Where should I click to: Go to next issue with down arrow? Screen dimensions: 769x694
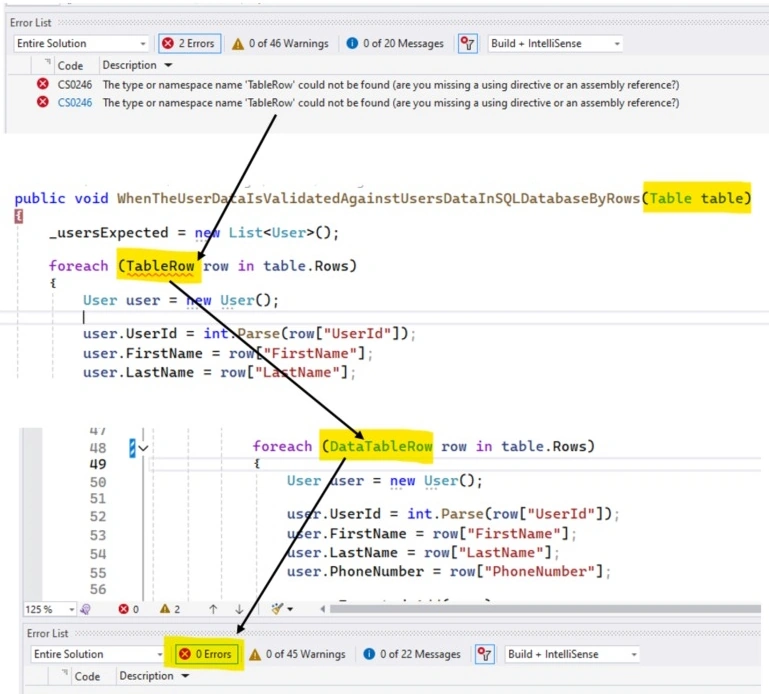pos(239,609)
